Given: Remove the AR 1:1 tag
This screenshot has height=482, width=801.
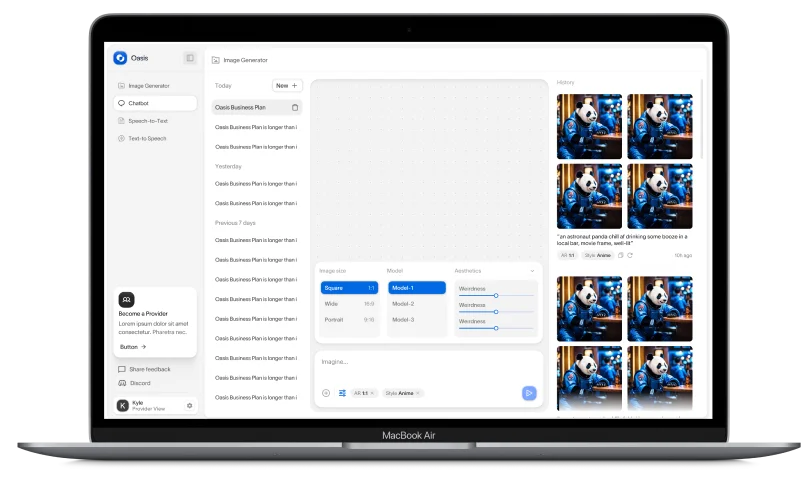Looking at the screenshot, I should tap(372, 393).
